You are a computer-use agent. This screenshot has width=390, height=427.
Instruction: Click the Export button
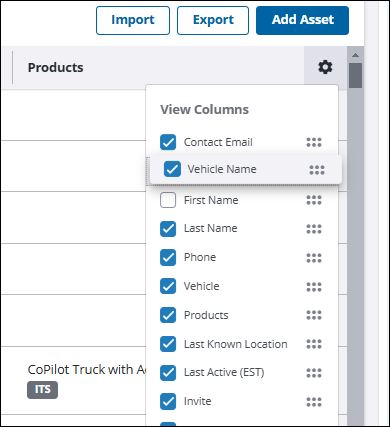click(x=213, y=20)
